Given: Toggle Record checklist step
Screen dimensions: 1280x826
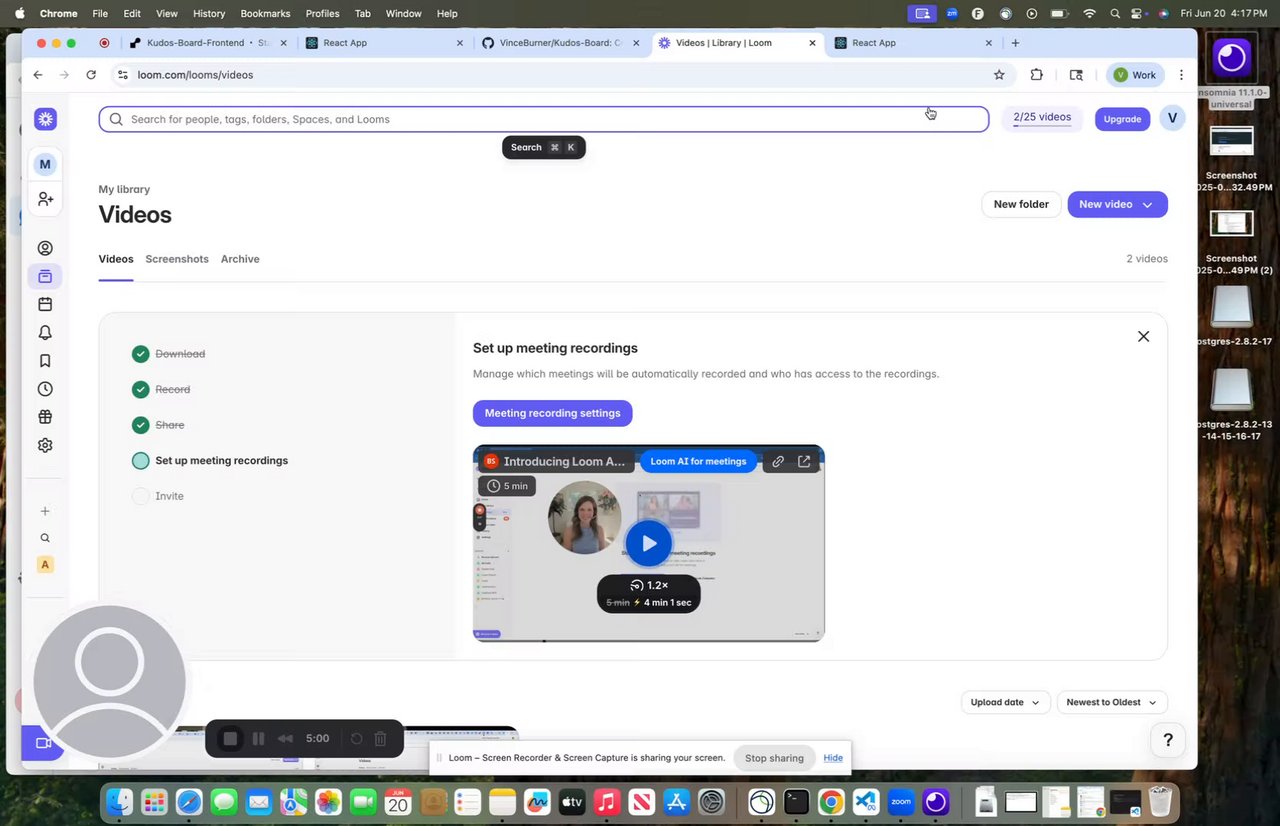Looking at the screenshot, I should click(161, 389).
